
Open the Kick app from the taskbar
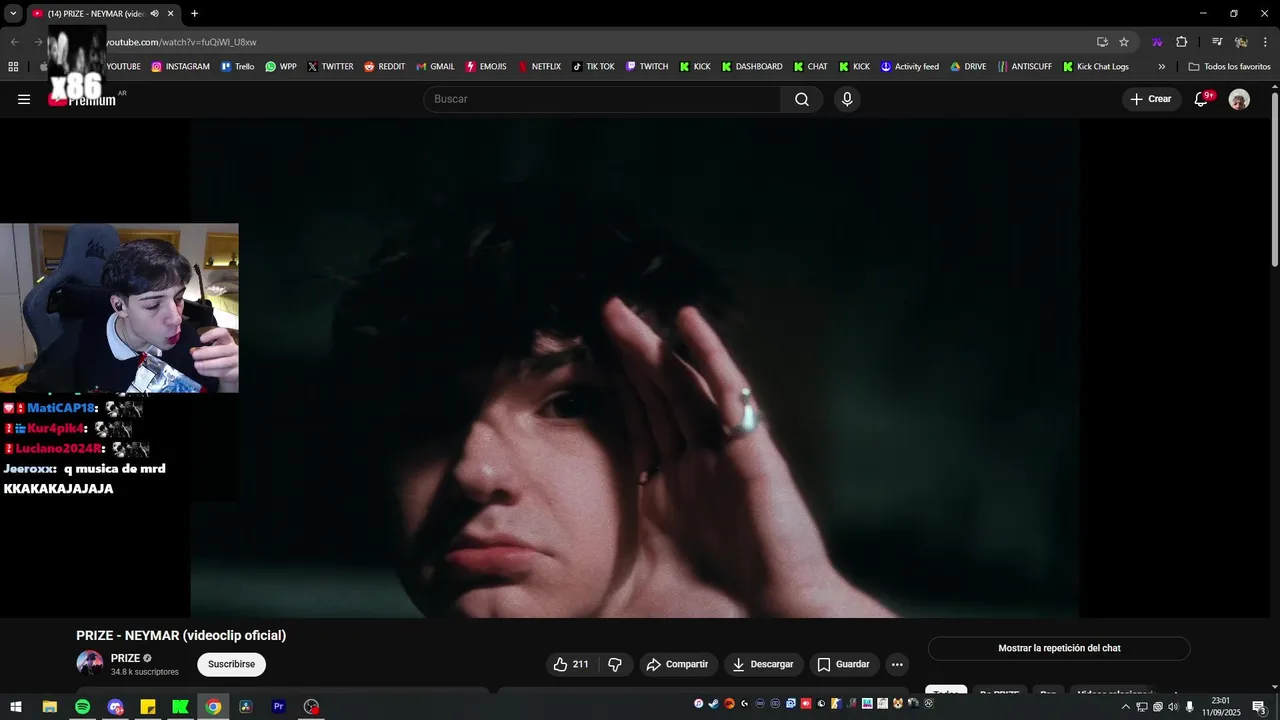tap(180, 707)
